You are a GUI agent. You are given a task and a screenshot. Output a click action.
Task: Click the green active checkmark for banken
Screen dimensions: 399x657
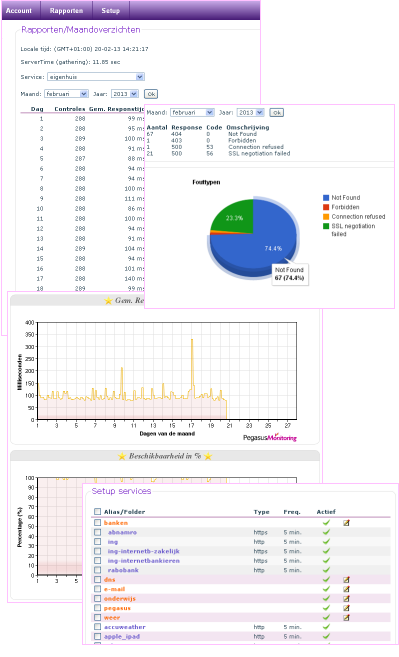pos(326,522)
